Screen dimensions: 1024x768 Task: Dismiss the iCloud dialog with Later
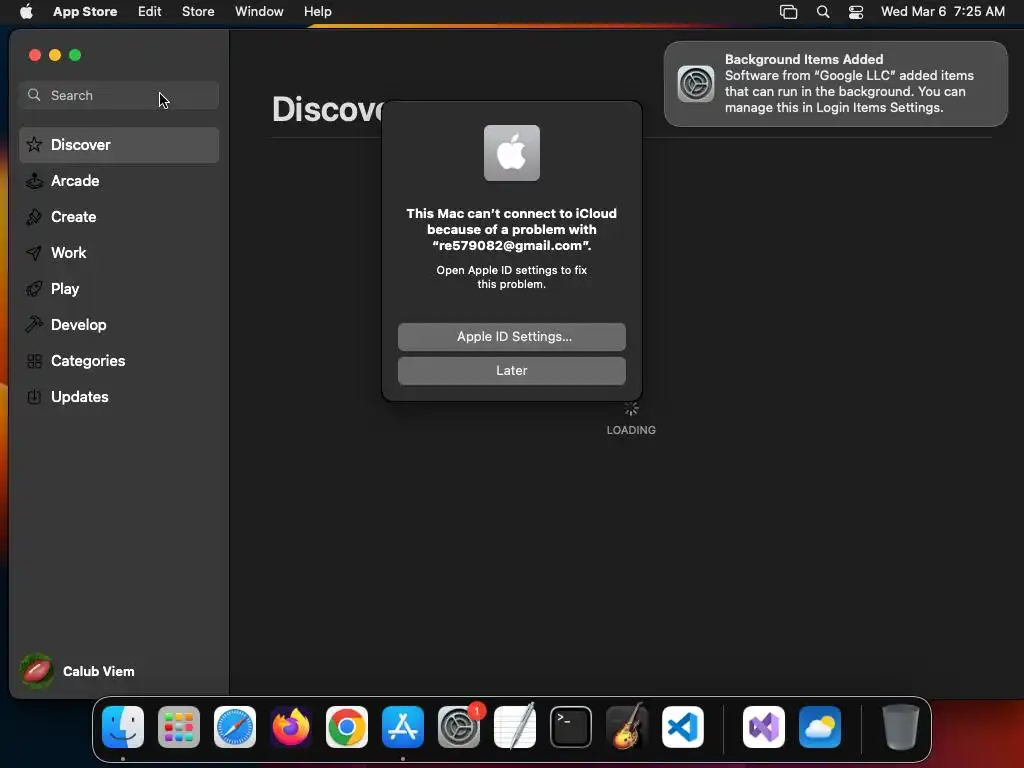[511, 371]
